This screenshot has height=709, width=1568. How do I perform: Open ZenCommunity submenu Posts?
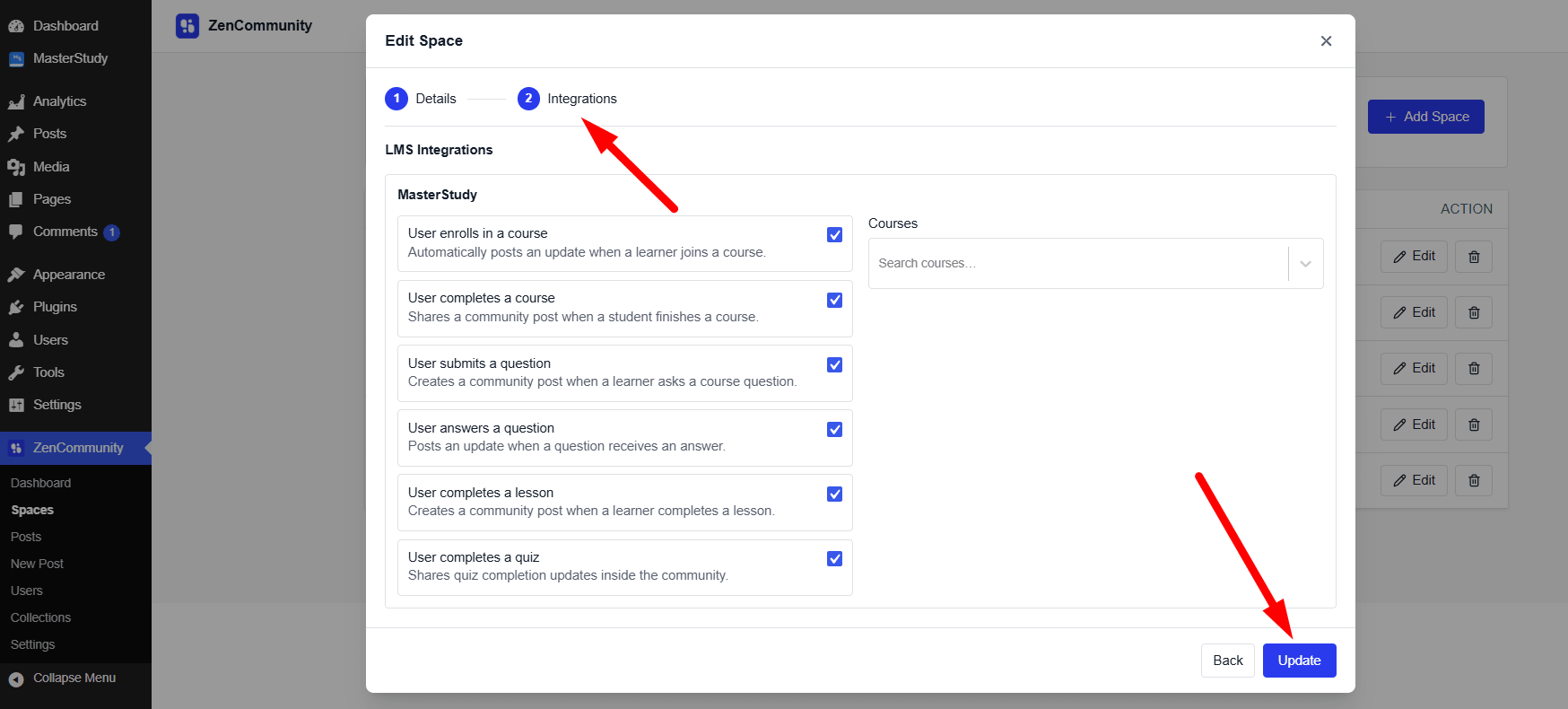click(26, 537)
